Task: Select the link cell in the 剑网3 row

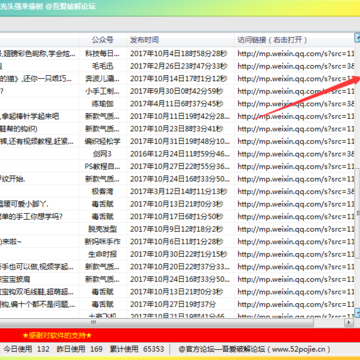Action: tap(294, 154)
